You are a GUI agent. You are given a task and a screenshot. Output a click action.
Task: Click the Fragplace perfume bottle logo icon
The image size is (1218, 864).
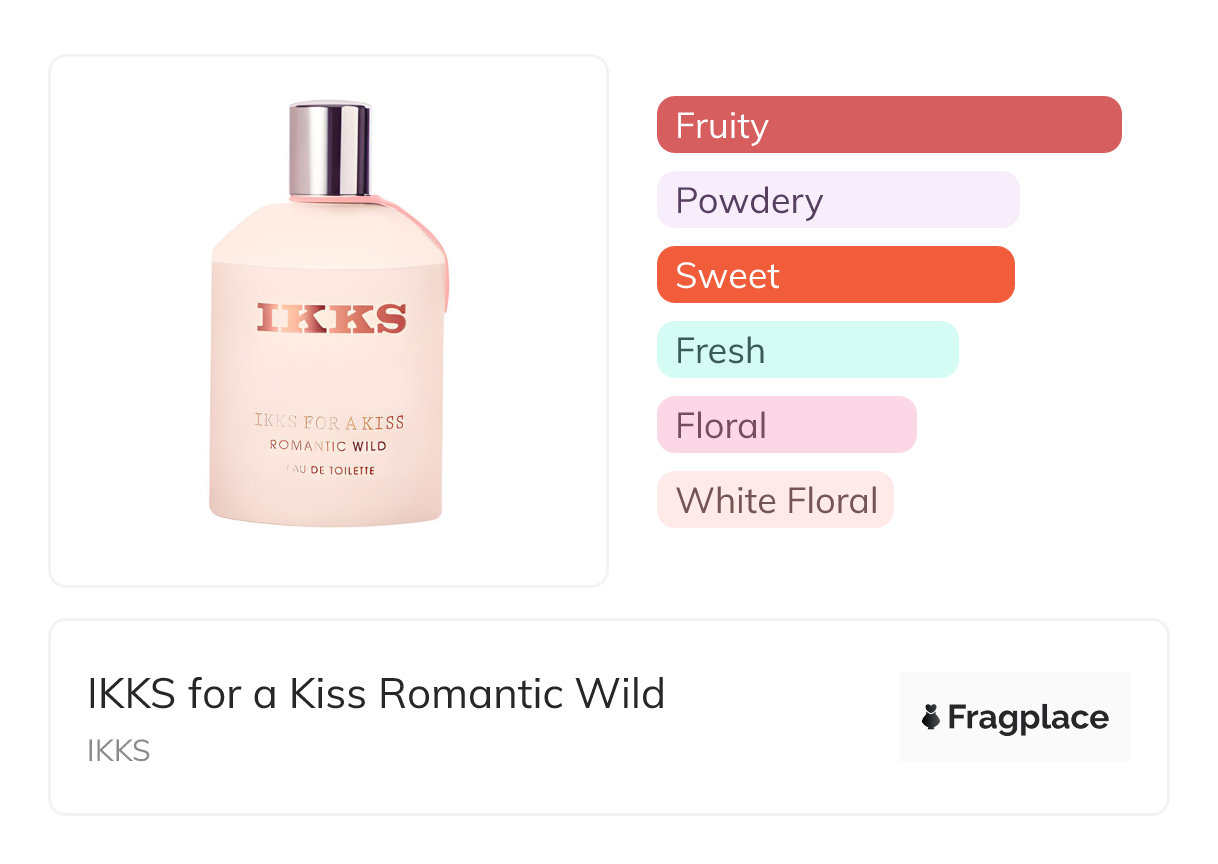click(931, 717)
